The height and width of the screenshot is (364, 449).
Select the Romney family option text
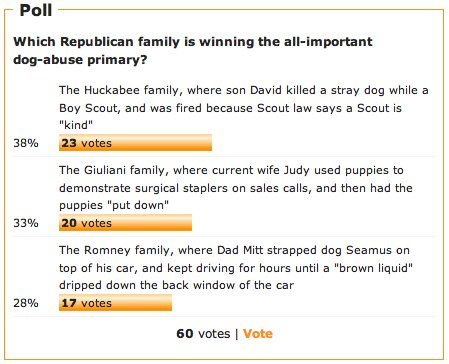pos(236,268)
